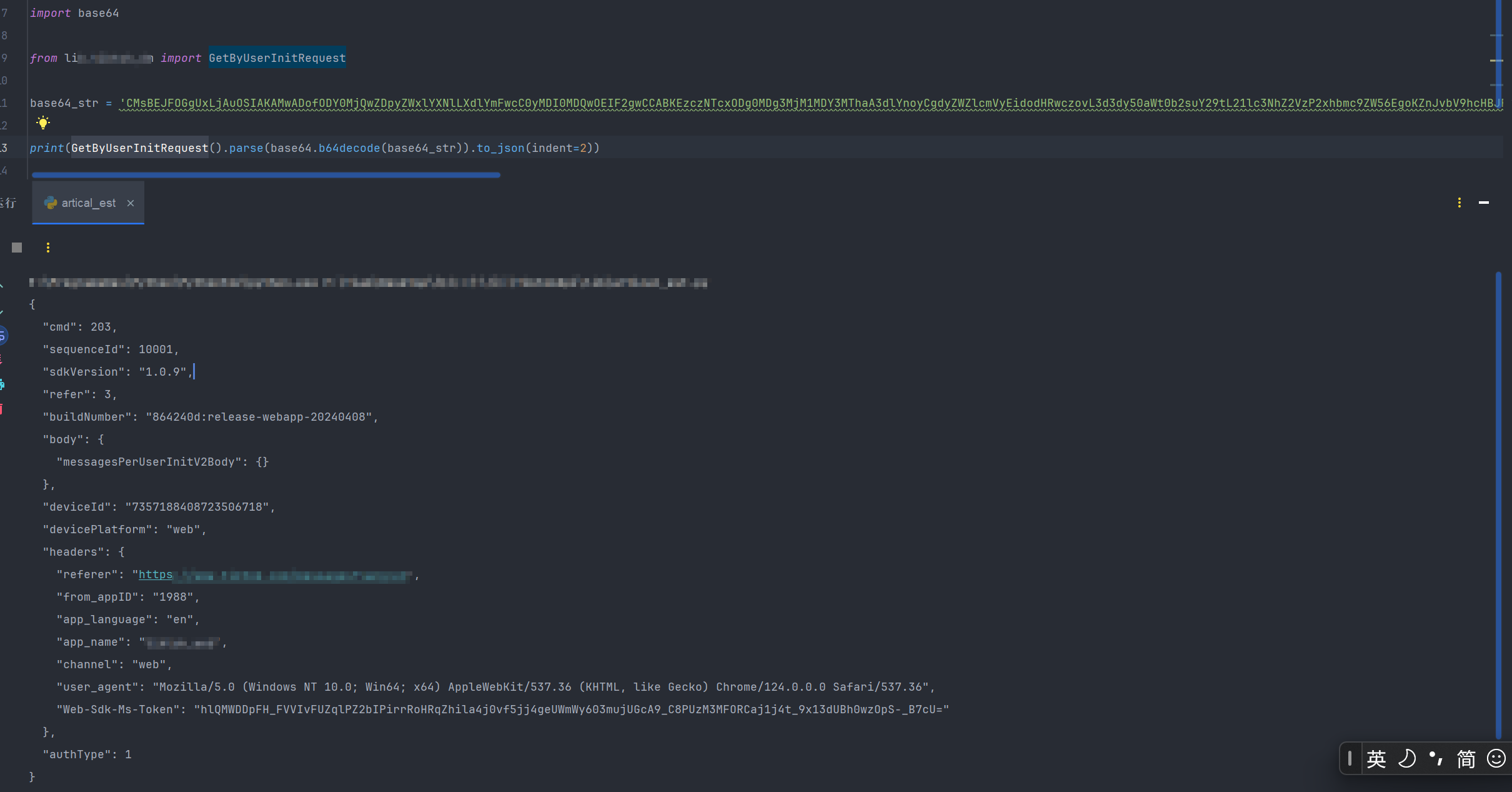Click the base64_str variable assignment
The width and height of the screenshot is (1512, 792).
[64, 103]
